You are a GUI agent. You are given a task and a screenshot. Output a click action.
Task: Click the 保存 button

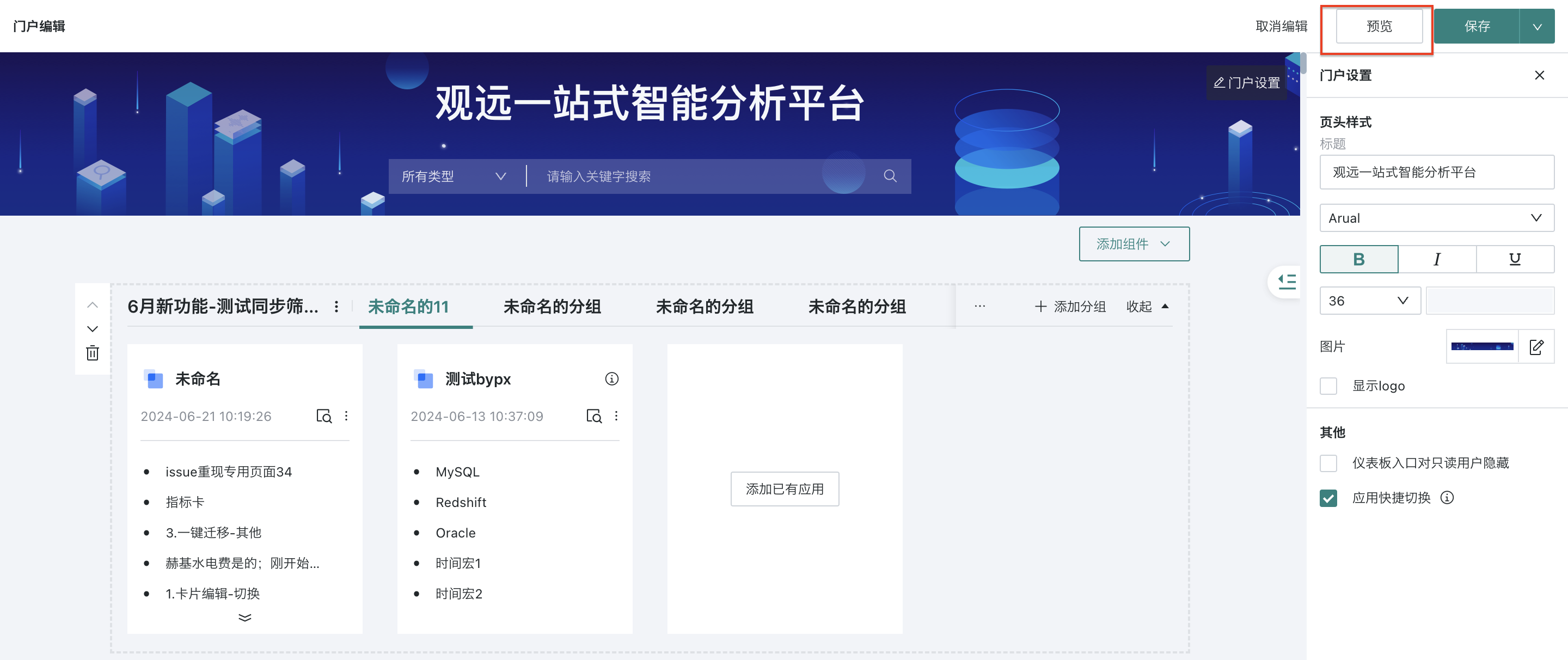(1477, 26)
